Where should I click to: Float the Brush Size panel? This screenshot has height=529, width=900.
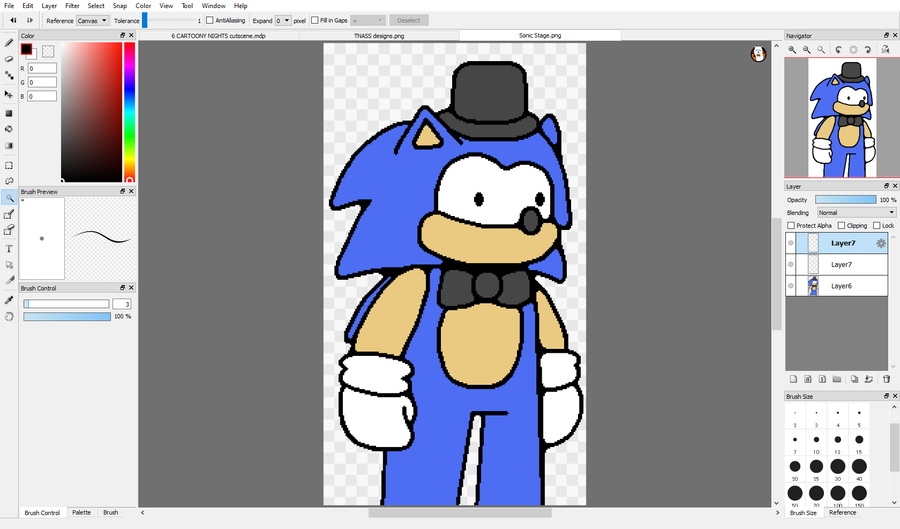click(x=886, y=396)
